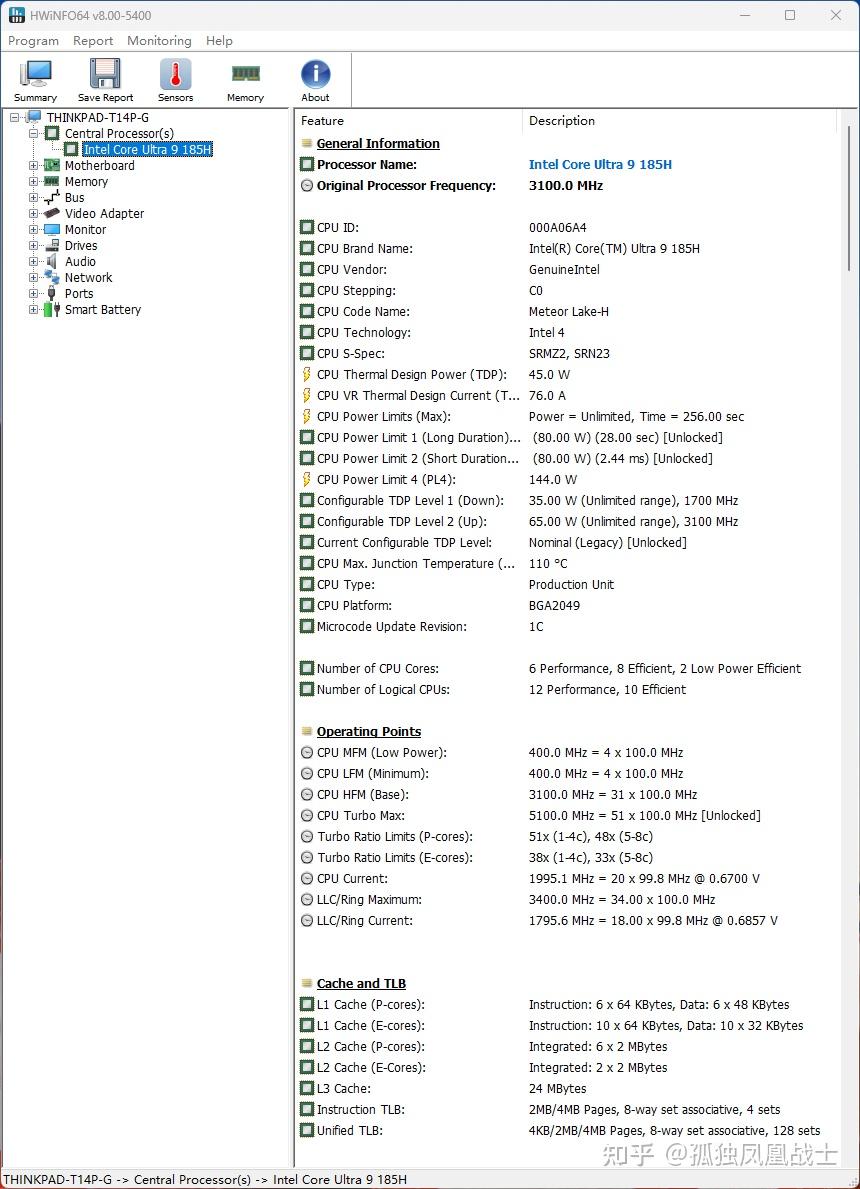Click chip icon beside Processor Name

tap(306, 165)
